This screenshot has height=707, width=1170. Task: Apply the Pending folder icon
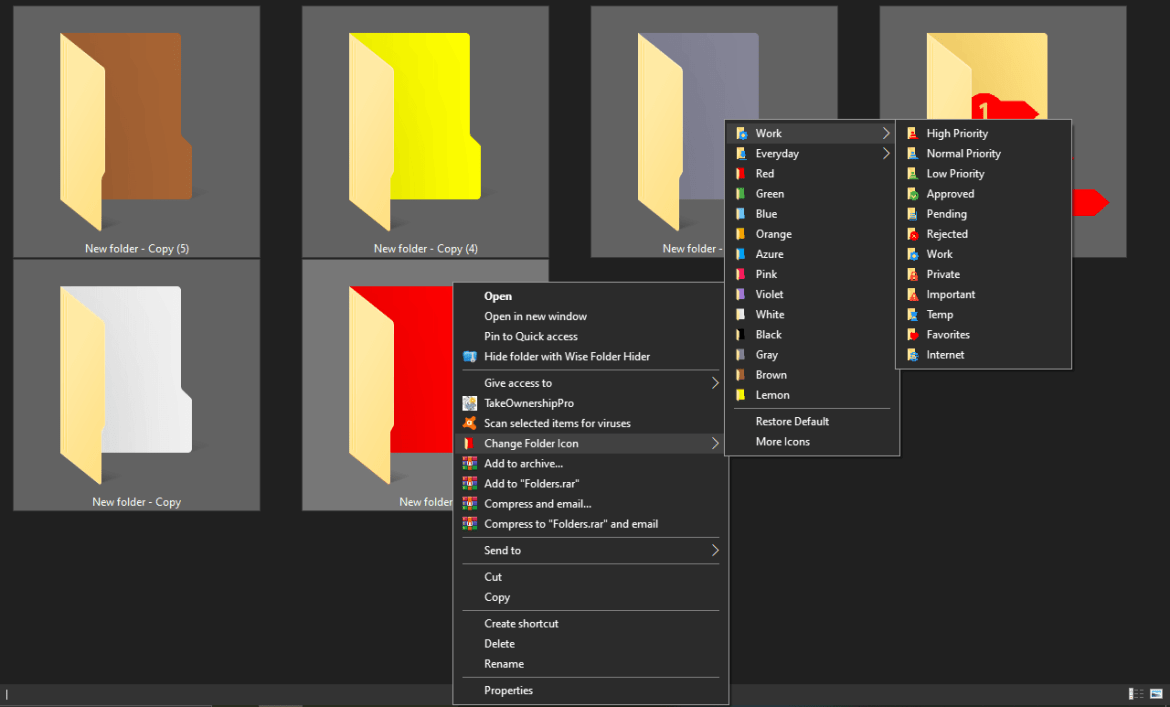pos(944,213)
